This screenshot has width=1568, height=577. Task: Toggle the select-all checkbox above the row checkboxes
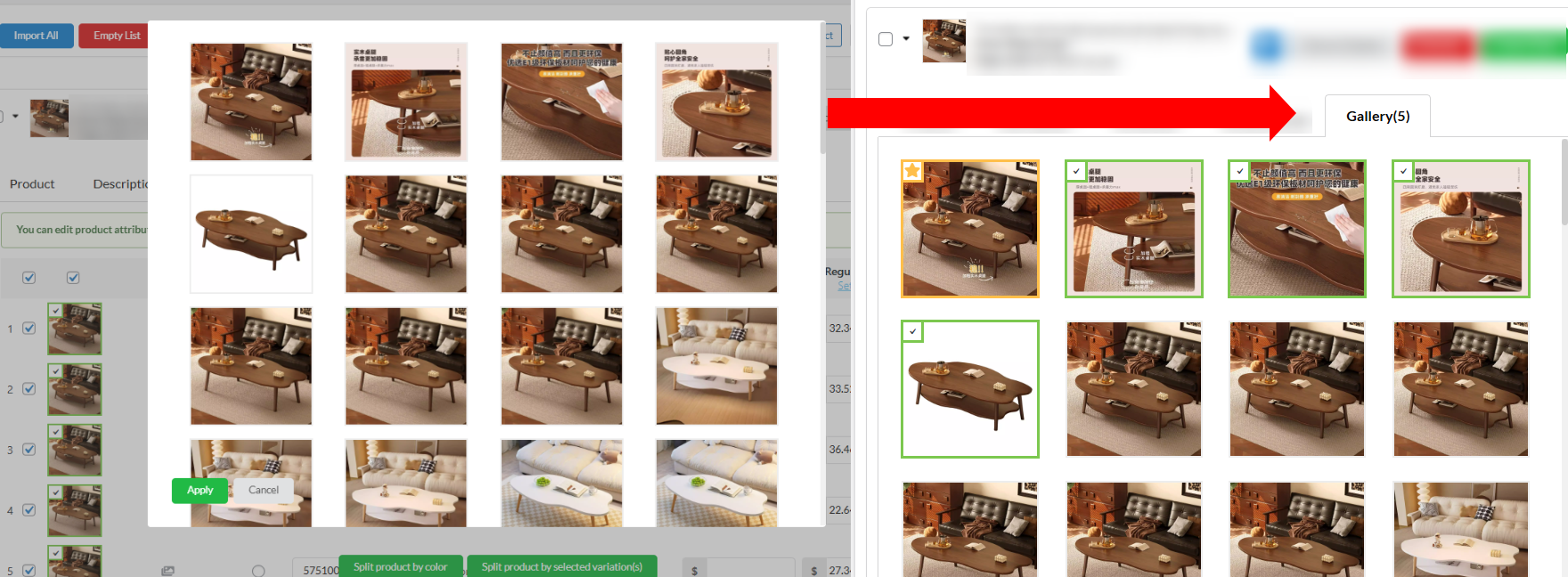(29, 278)
